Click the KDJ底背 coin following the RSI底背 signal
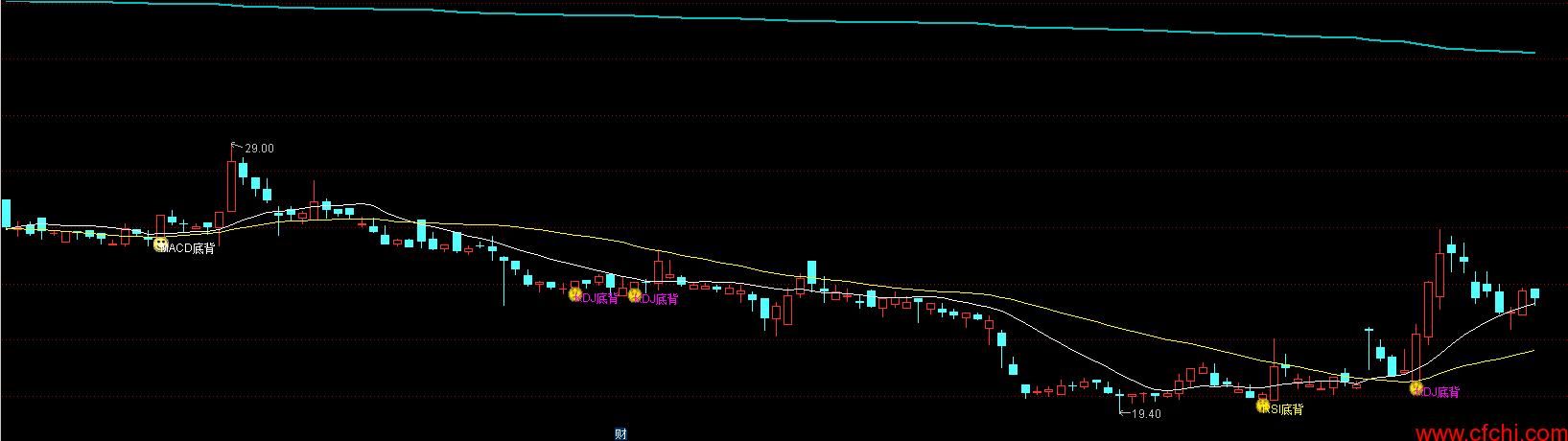Image resolution: width=1568 pixels, height=441 pixels. click(1416, 388)
